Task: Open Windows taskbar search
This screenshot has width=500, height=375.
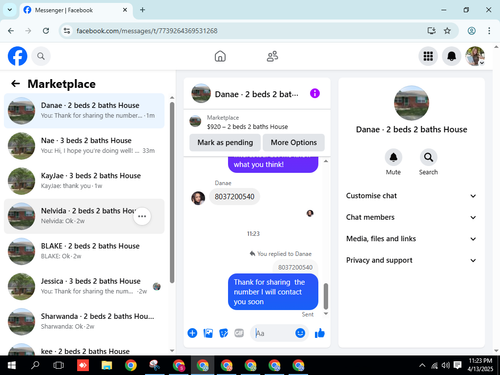Action: pyautogui.click(x=35, y=366)
